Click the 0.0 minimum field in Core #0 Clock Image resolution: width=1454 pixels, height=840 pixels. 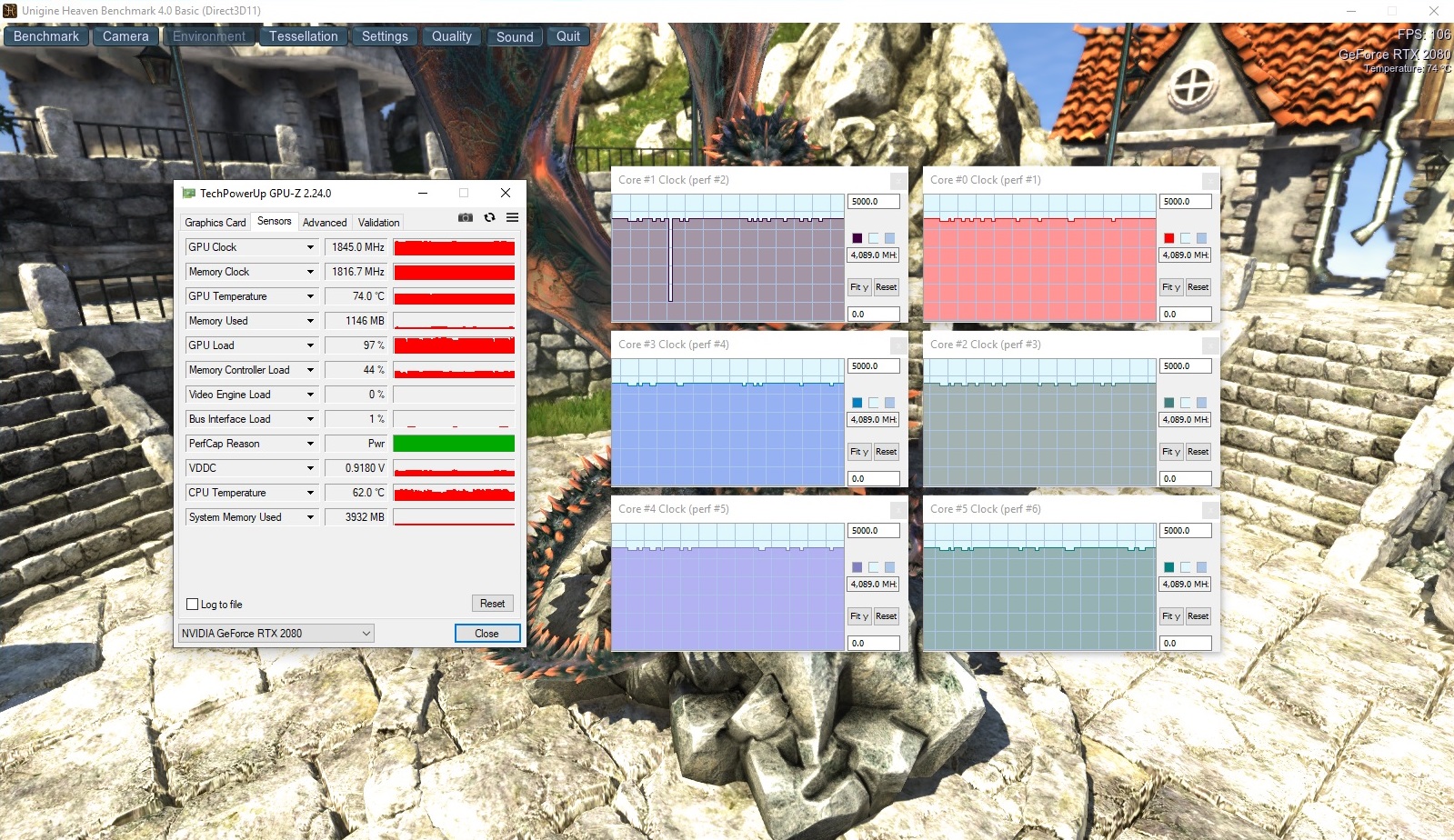point(1186,315)
